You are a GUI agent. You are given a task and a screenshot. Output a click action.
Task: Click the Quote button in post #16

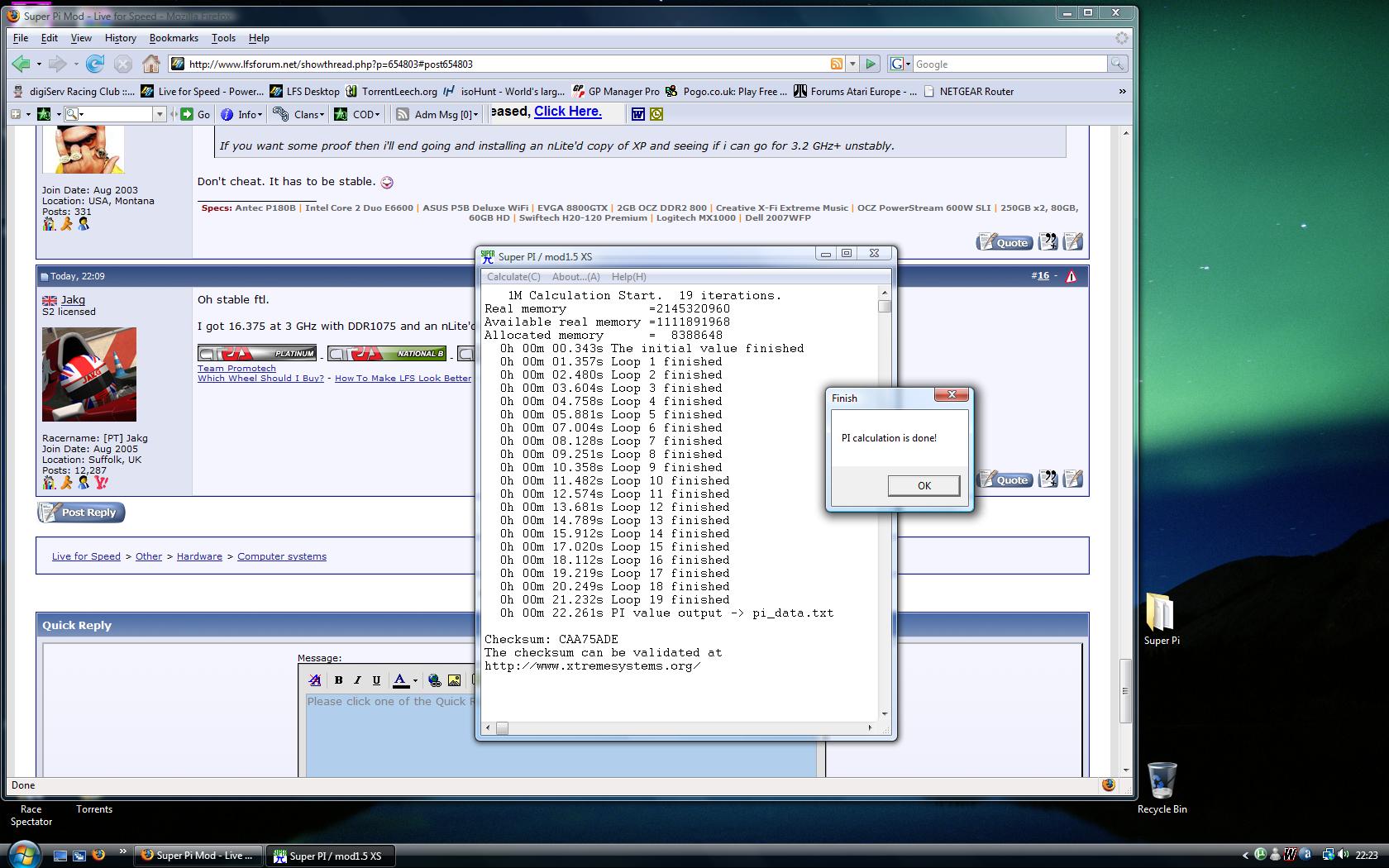click(1005, 479)
